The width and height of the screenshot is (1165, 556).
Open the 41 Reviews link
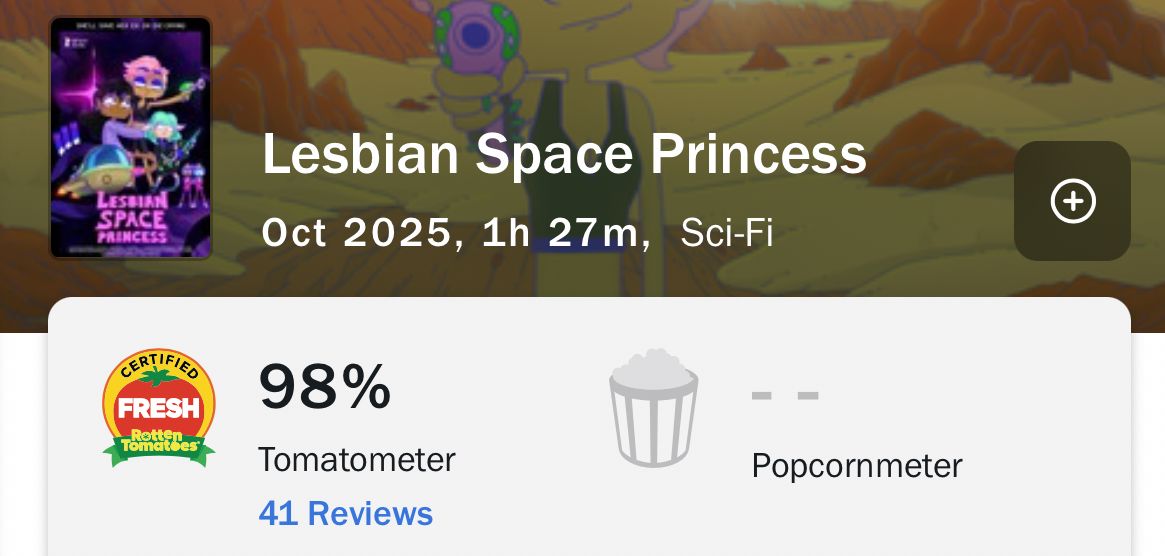pyautogui.click(x=345, y=513)
